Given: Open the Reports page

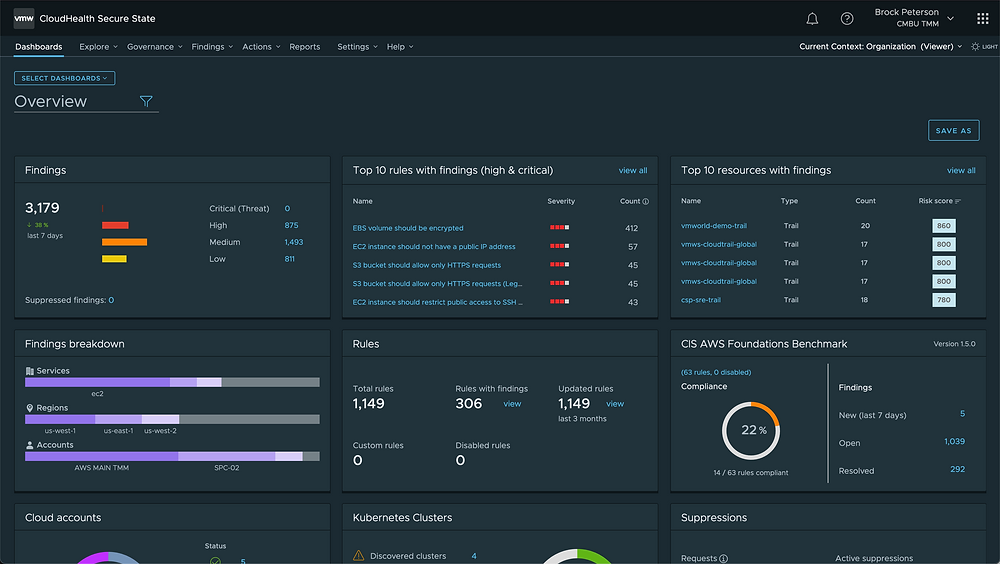Looking at the screenshot, I should (305, 47).
